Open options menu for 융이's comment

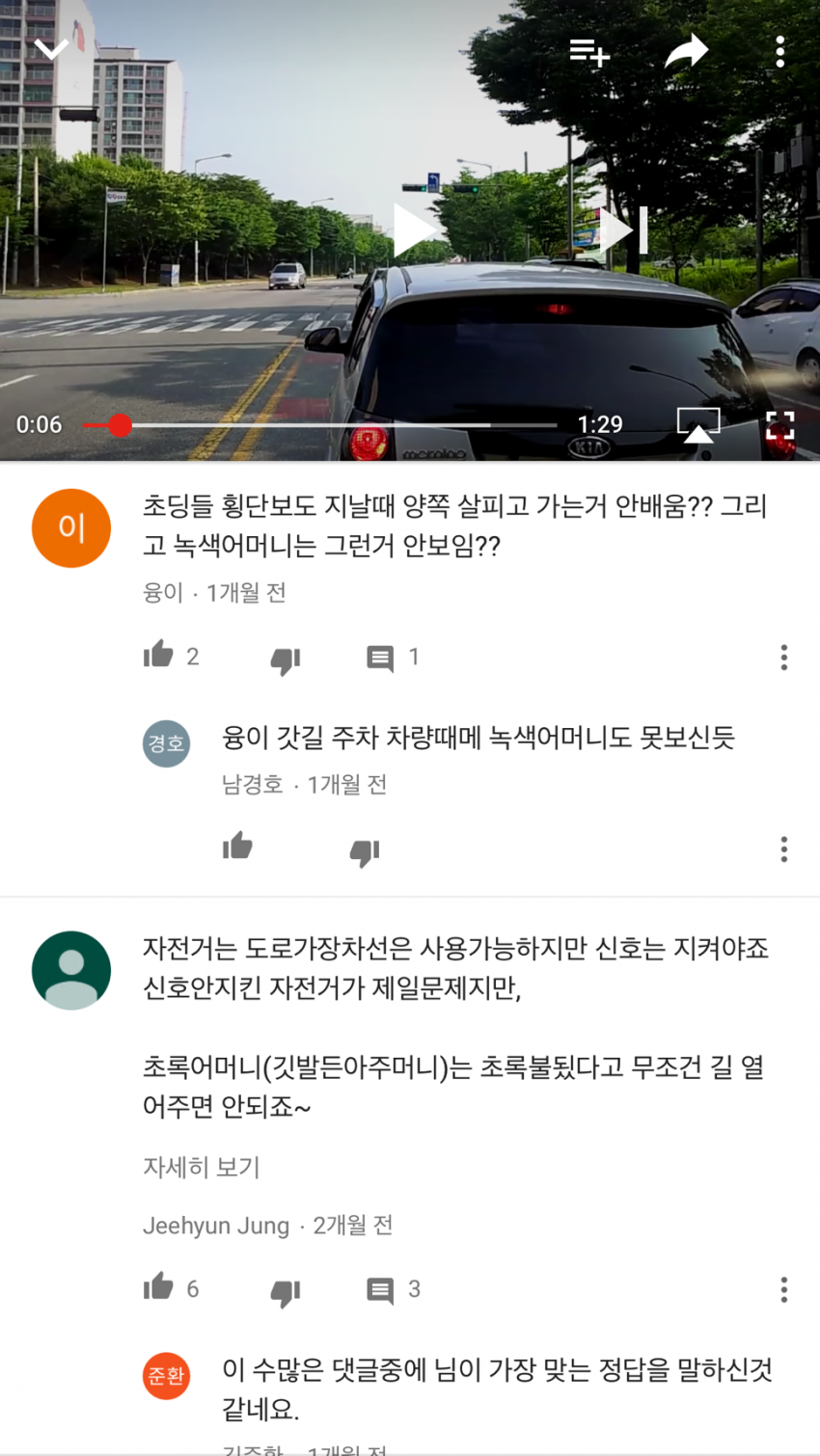tap(784, 658)
